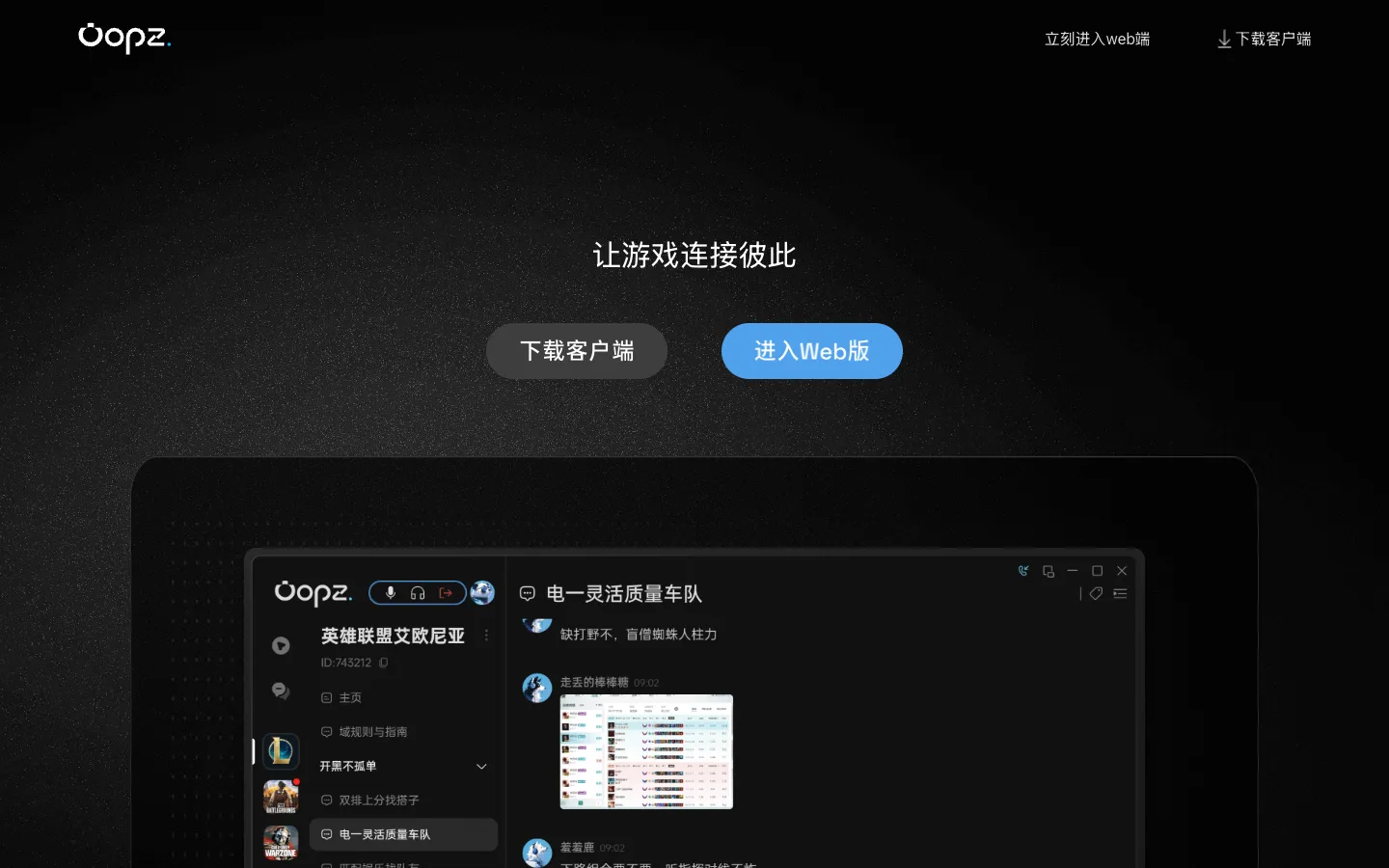Screen dimensions: 1389x868
Task: Click the mini-window popout icon
Action: click(1049, 571)
